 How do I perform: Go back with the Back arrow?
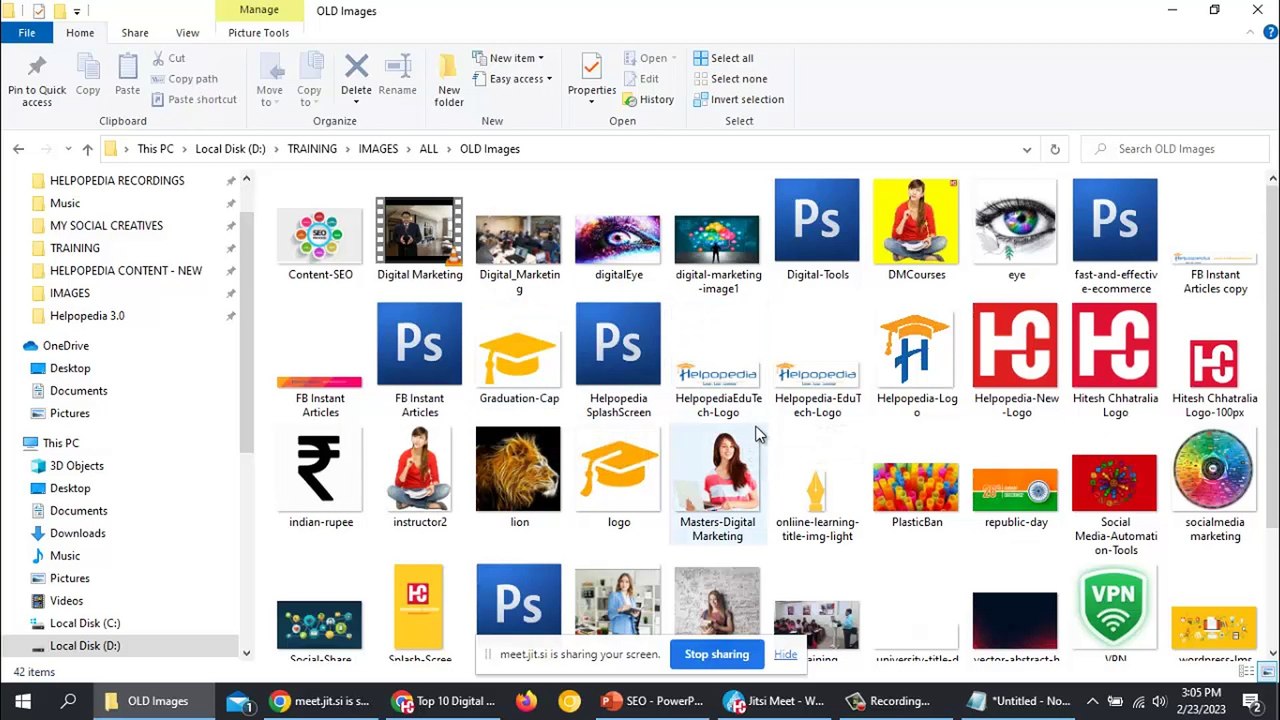click(x=18, y=149)
